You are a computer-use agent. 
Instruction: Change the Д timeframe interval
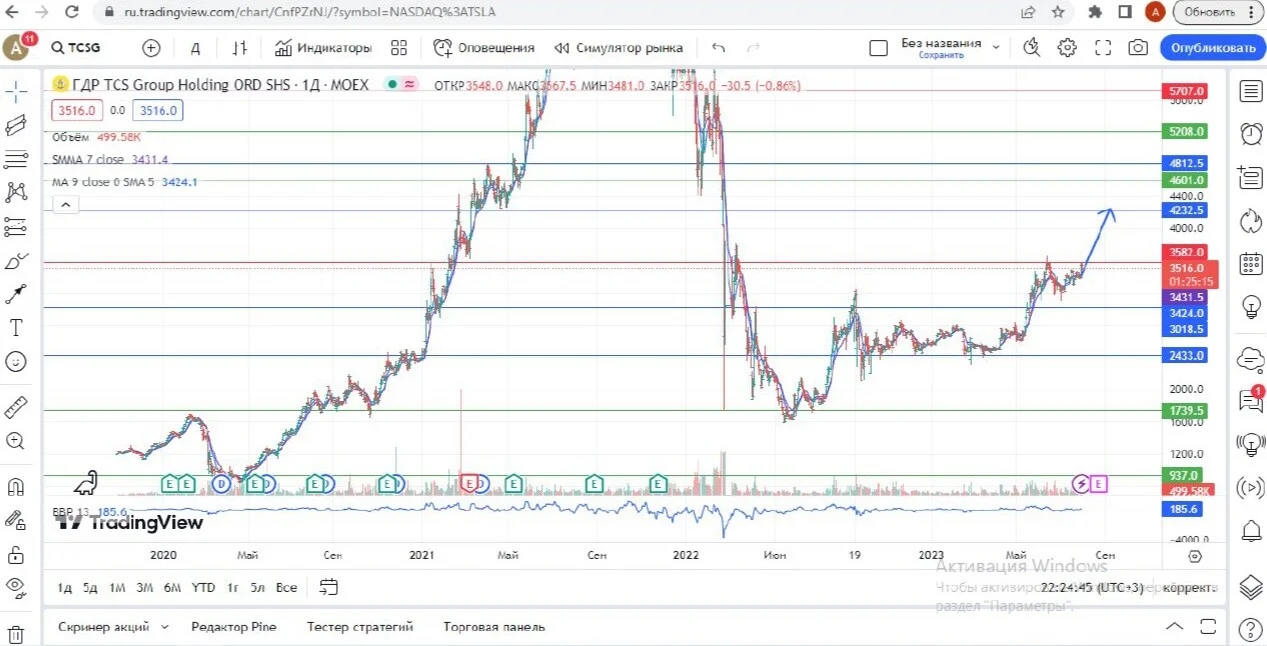(x=196, y=47)
